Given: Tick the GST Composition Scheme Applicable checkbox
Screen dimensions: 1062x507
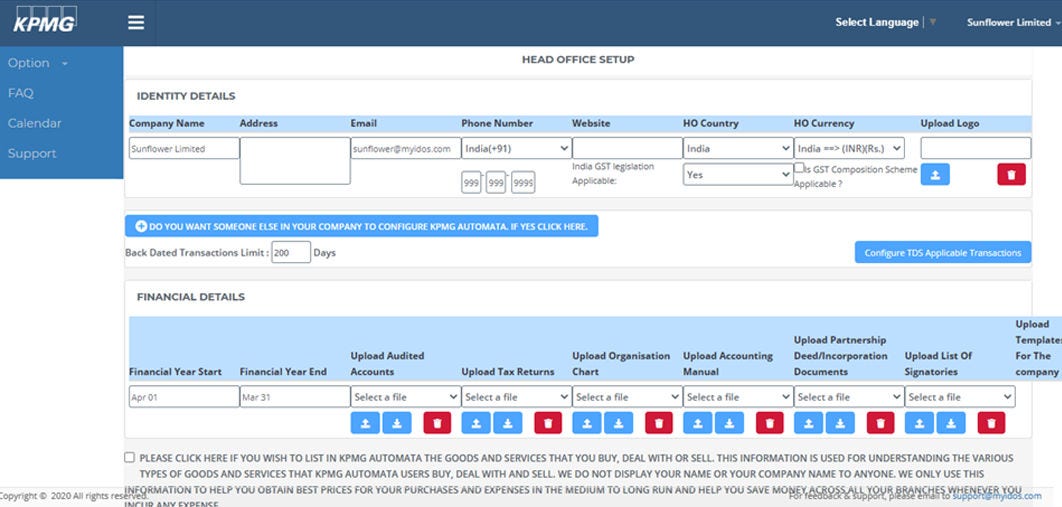Looking at the screenshot, I should [799, 168].
